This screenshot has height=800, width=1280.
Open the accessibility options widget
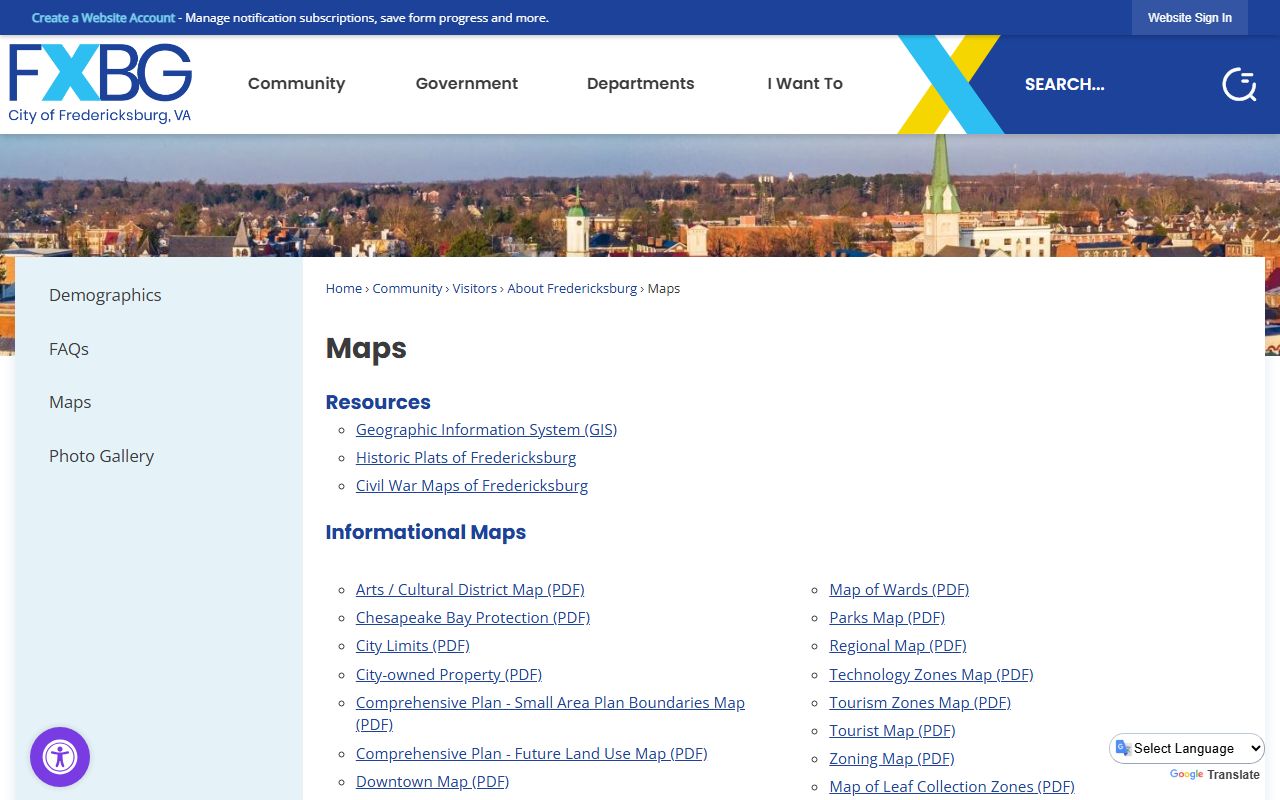pyautogui.click(x=60, y=757)
